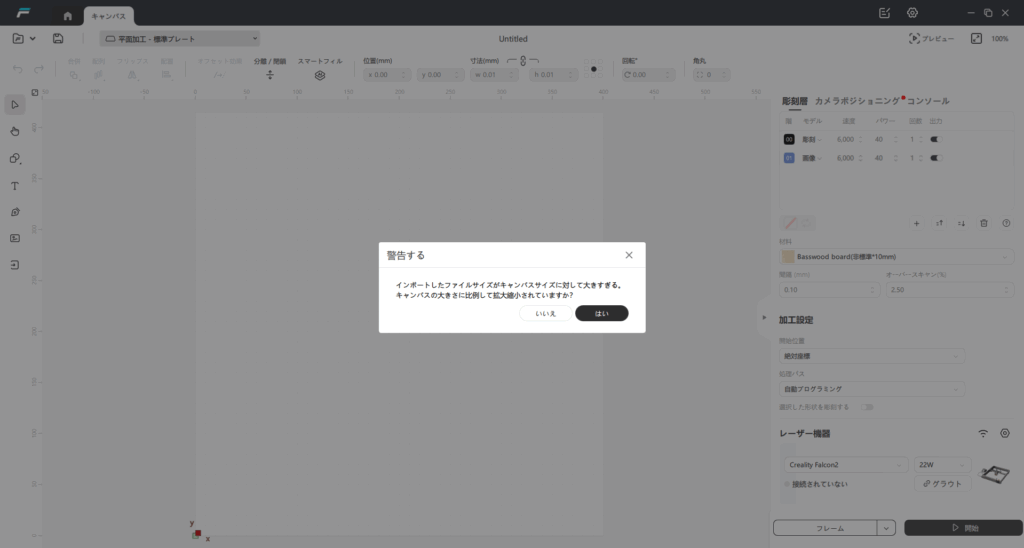The image size is (1024, 548).
Task: Select the hand pan tool
Action: (15, 131)
